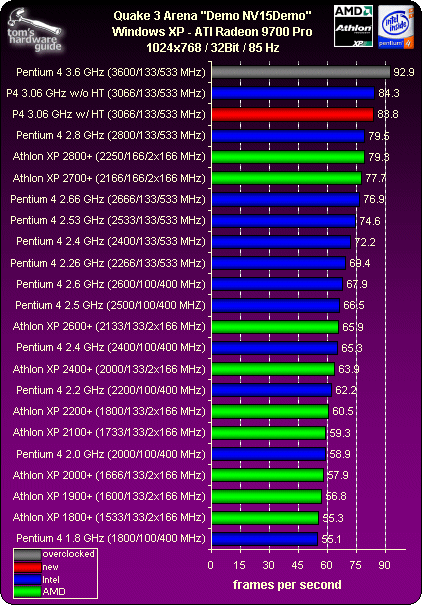Click label Pentium 4 2.66 GHz
The width and height of the screenshot is (423, 606).
point(108,199)
